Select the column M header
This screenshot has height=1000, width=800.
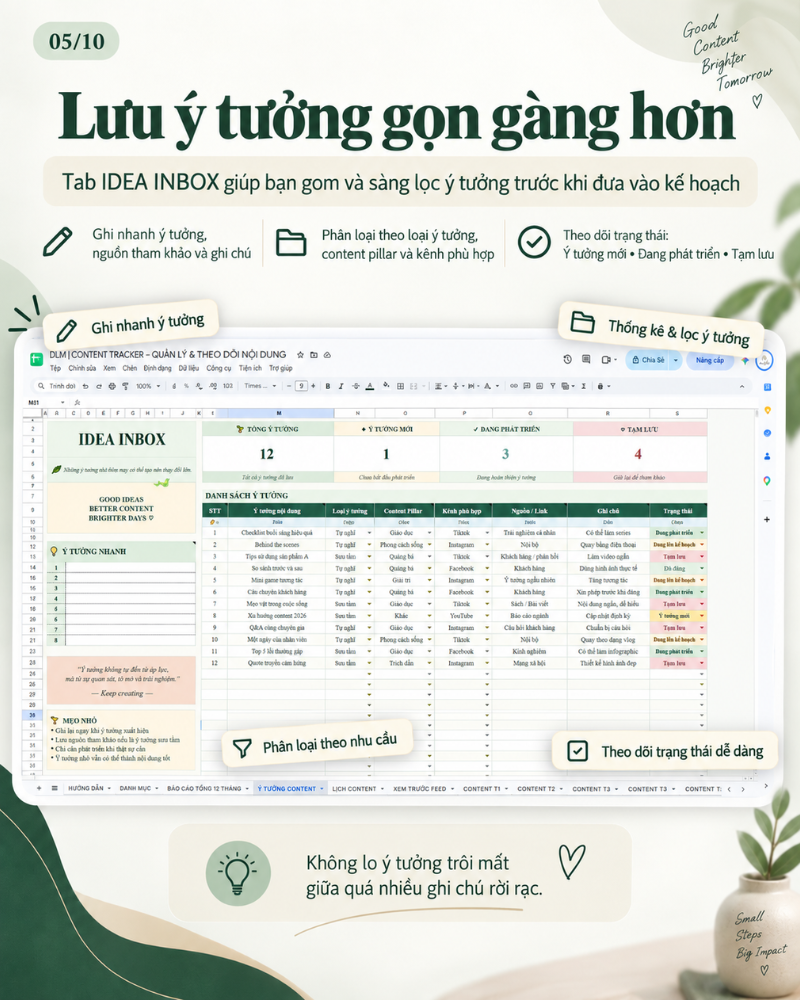(x=279, y=413)
